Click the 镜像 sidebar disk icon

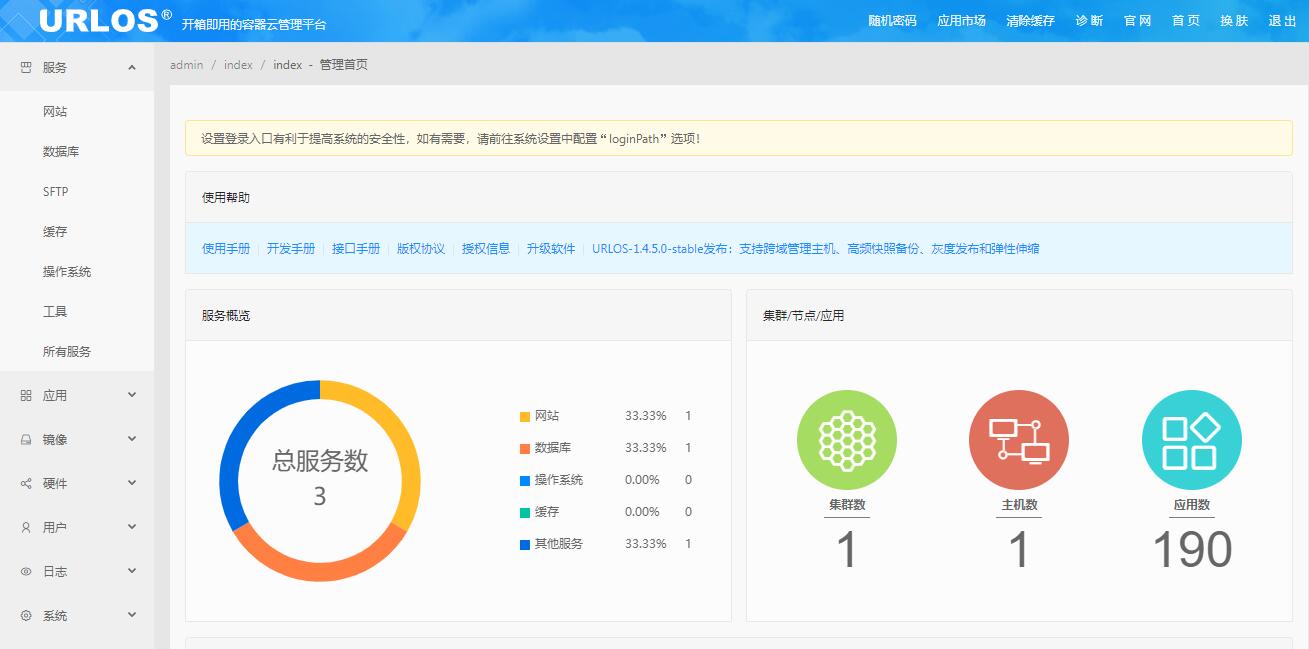[26, 440]
